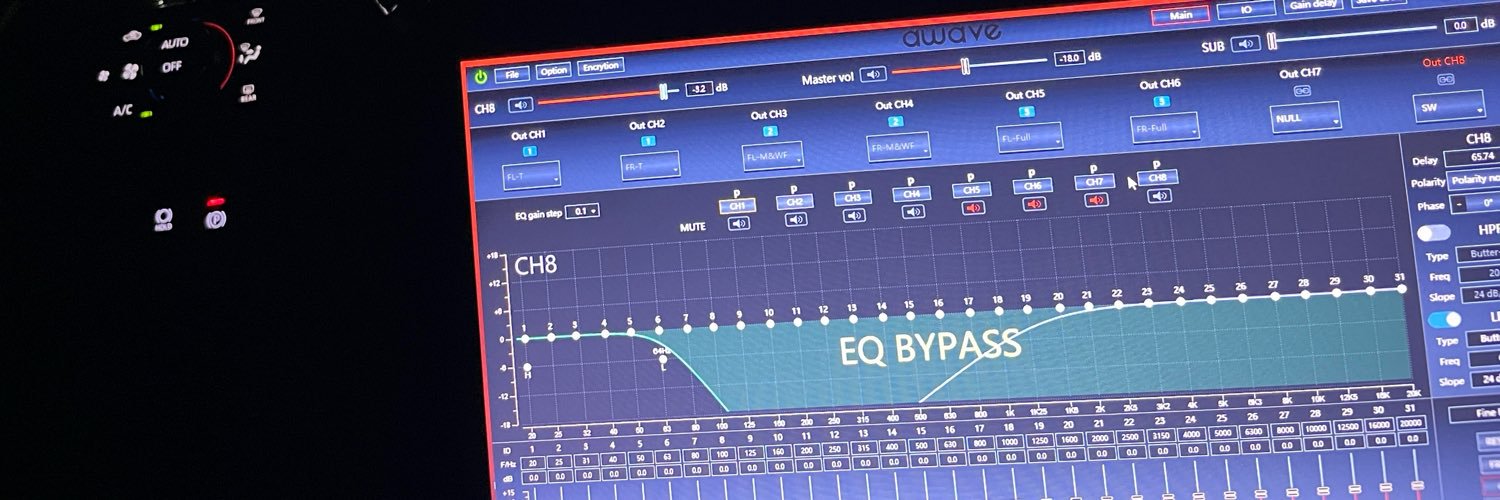Select EQ band point 16 on graph

tap(939, 315)
